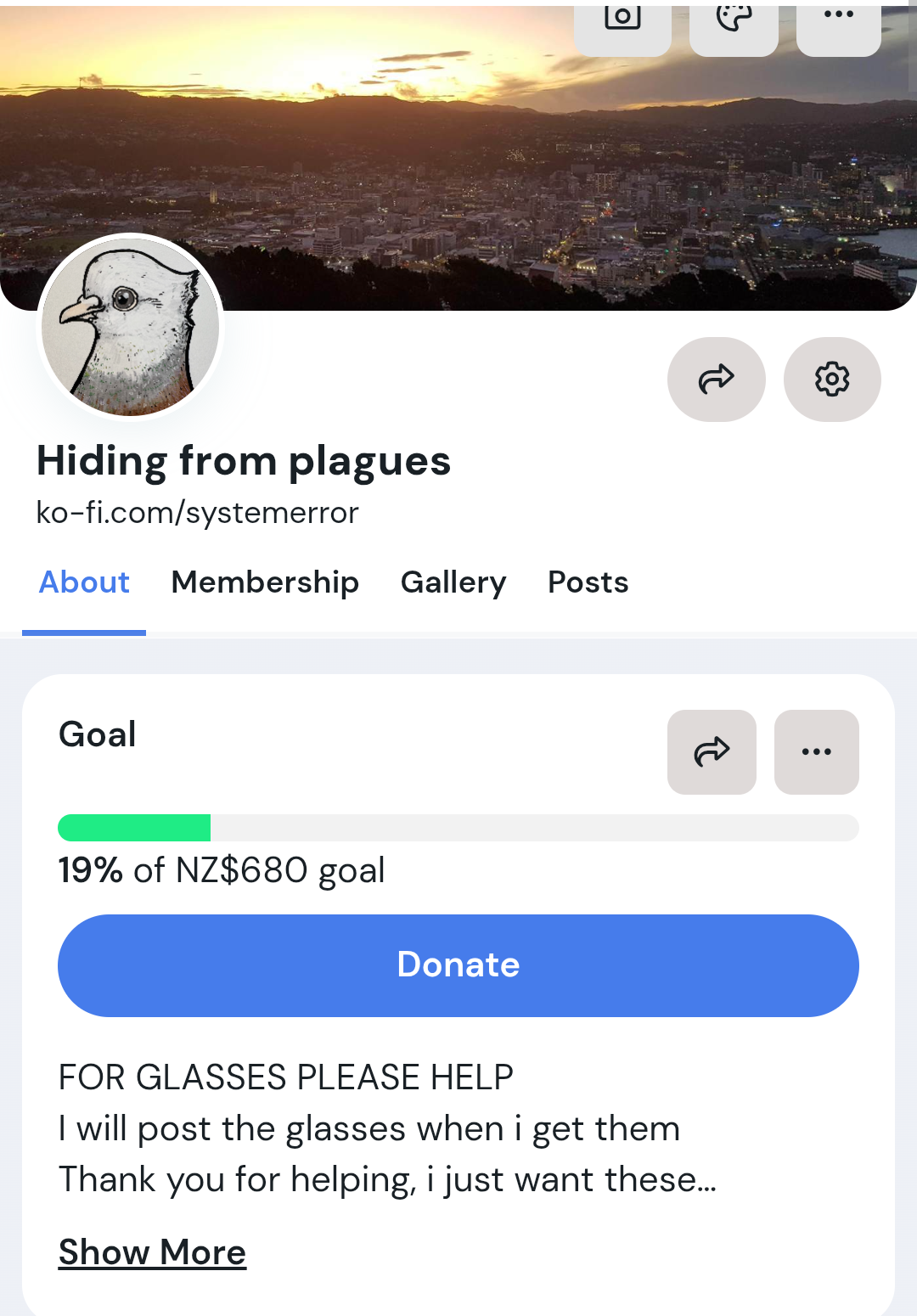Click the pigeon profile avatar
The width and height of the screenshot is (917, 1316).
click(131, 327)
